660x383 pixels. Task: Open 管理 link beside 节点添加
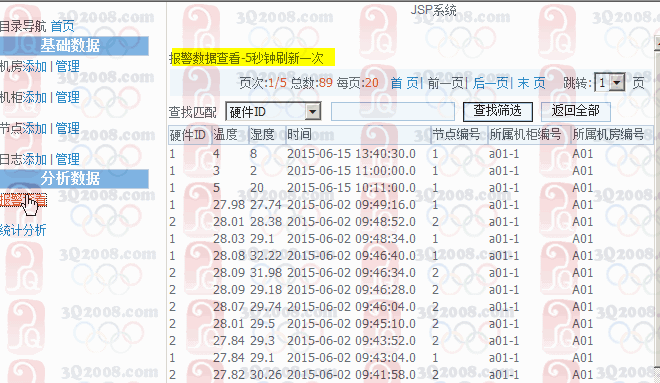click(x=67, y=128)
